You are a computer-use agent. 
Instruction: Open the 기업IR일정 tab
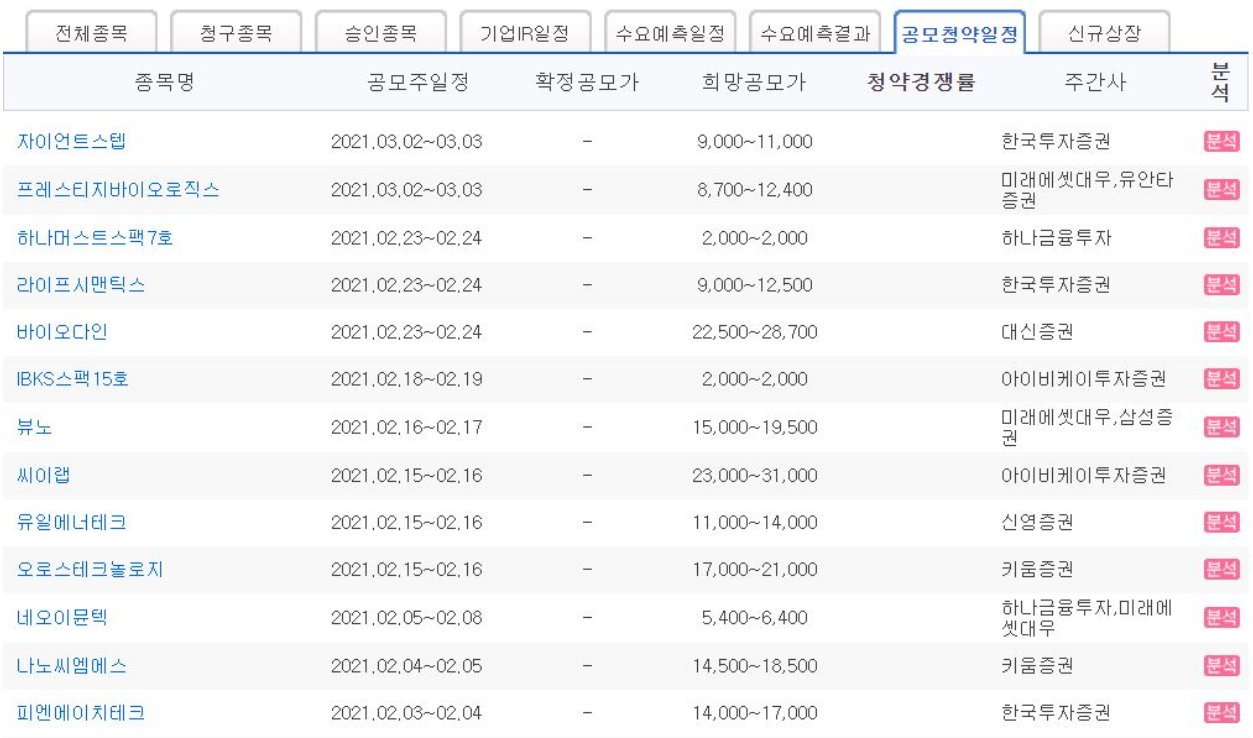tap(526, 34)
